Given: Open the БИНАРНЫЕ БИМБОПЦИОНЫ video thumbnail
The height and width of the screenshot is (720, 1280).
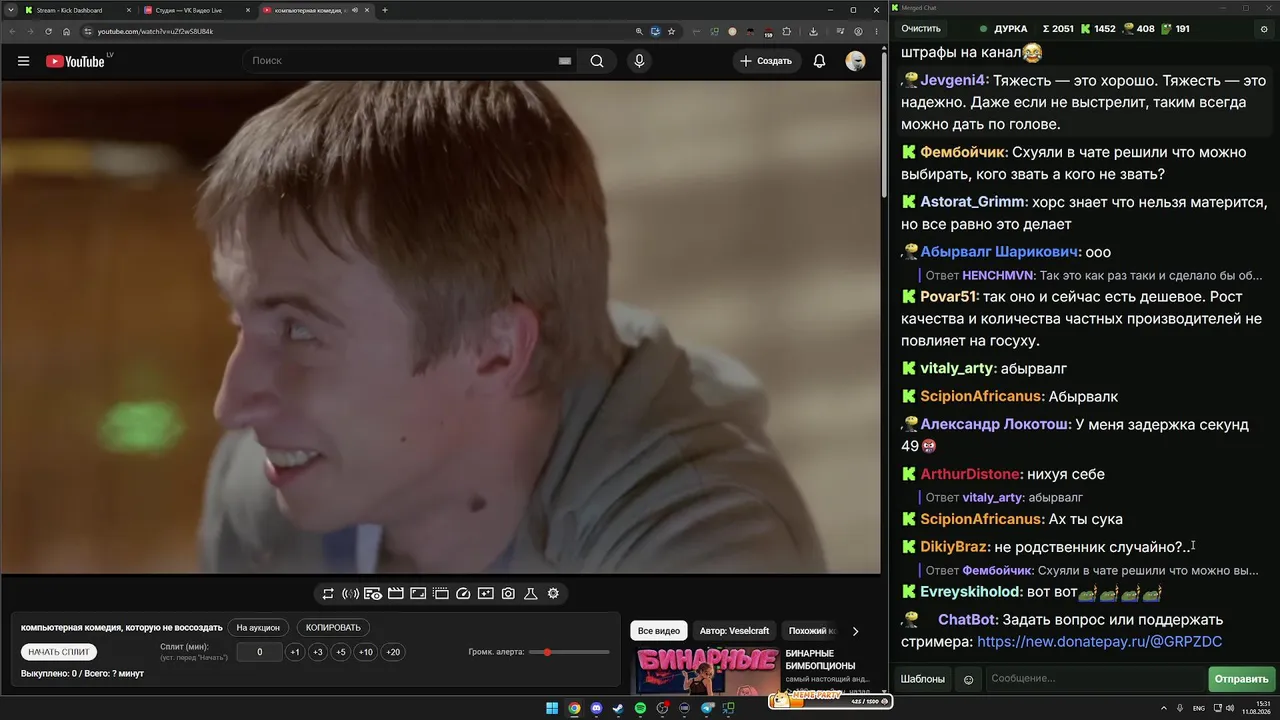Looking at the screenshot, I should 707,671.
